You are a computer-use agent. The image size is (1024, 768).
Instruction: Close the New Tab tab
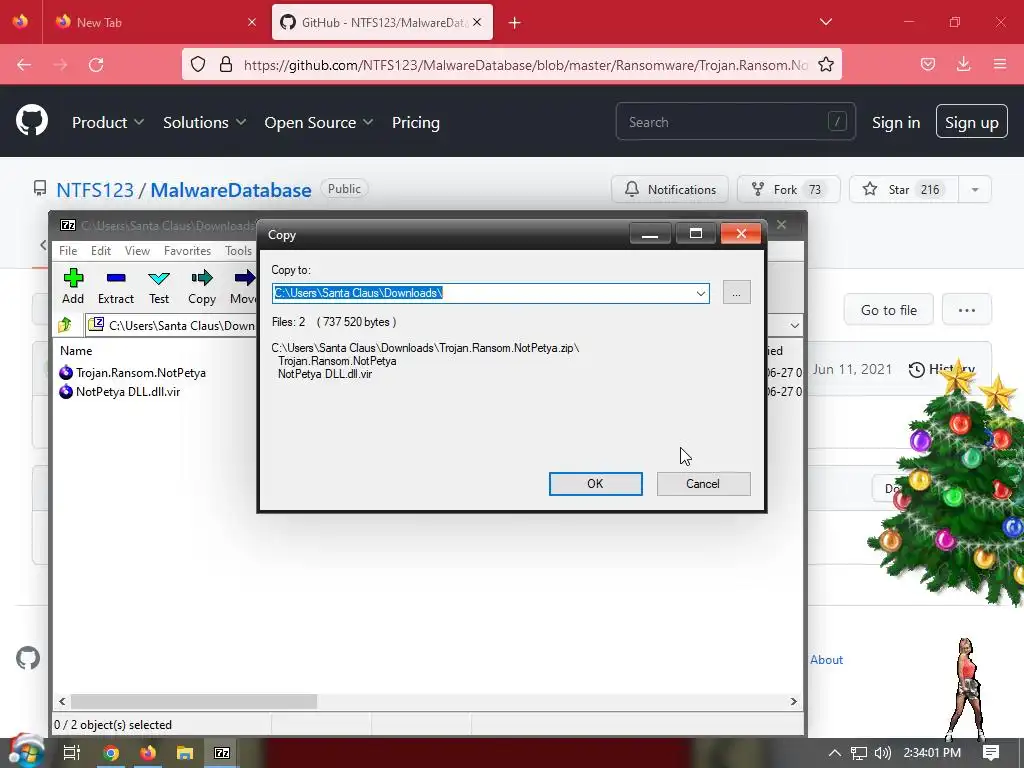252,22
